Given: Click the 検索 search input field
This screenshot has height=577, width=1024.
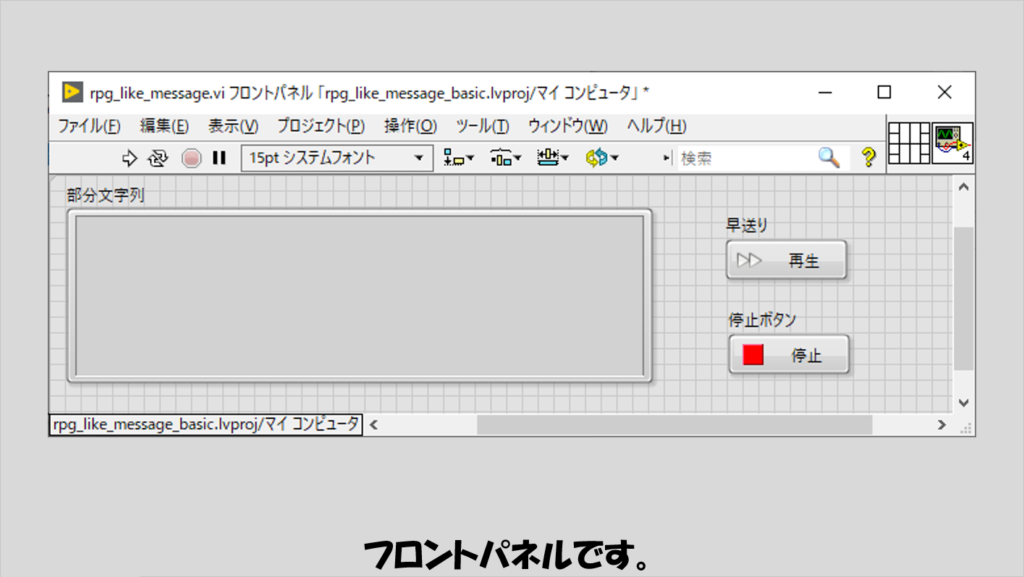Looking at the screenshot, I should [x=745, y=158].
